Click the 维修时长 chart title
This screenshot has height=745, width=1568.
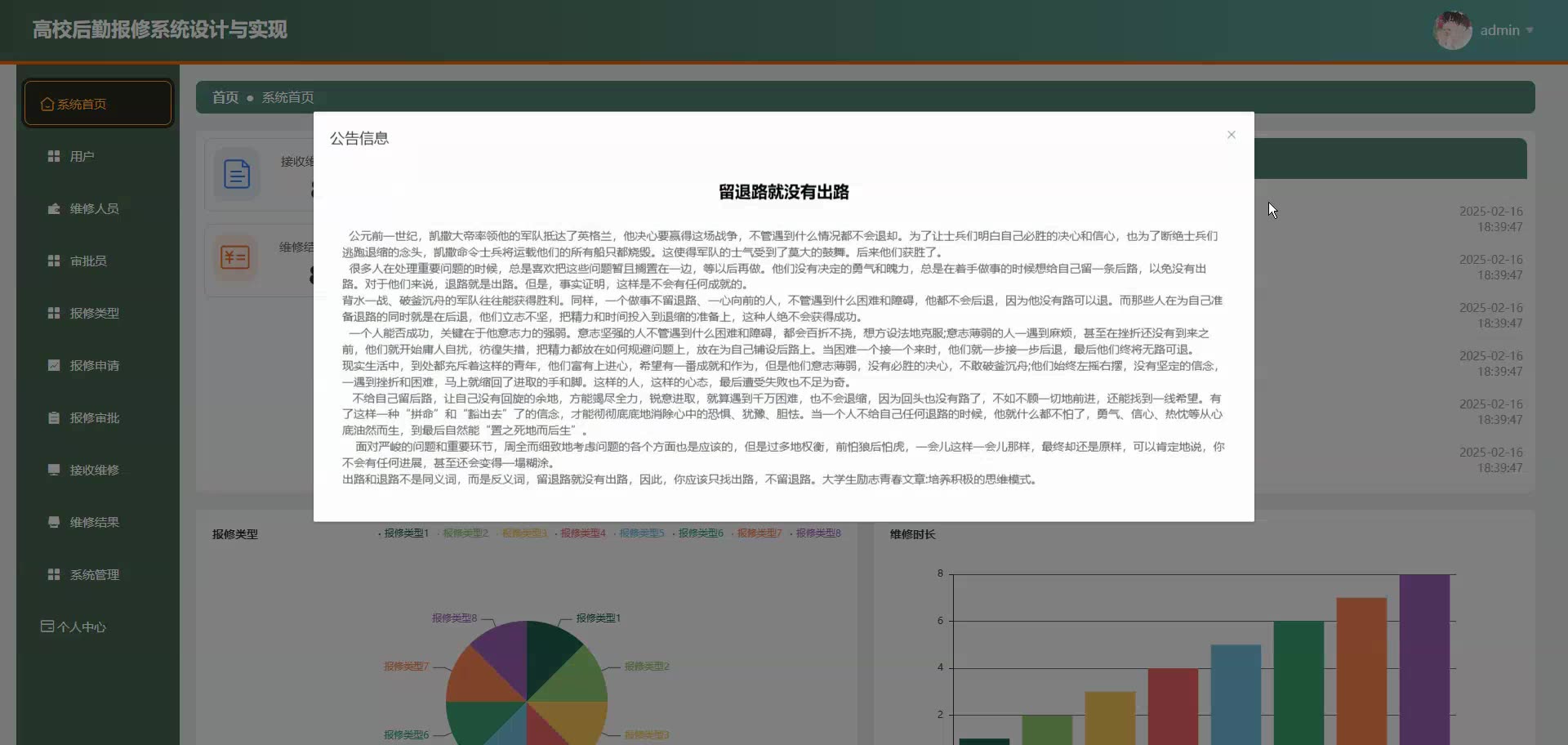[912, 534]
